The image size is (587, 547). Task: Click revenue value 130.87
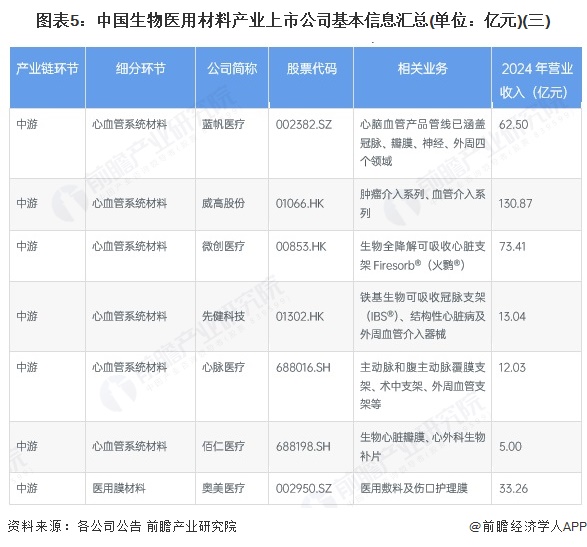[515, 204]
